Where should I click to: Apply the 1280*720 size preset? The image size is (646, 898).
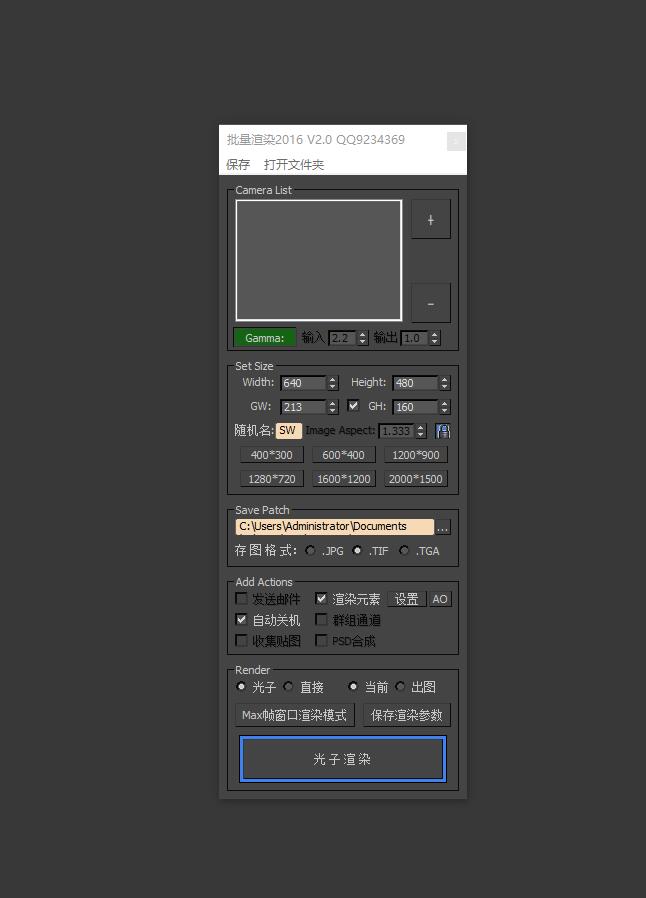coord(271,479)
